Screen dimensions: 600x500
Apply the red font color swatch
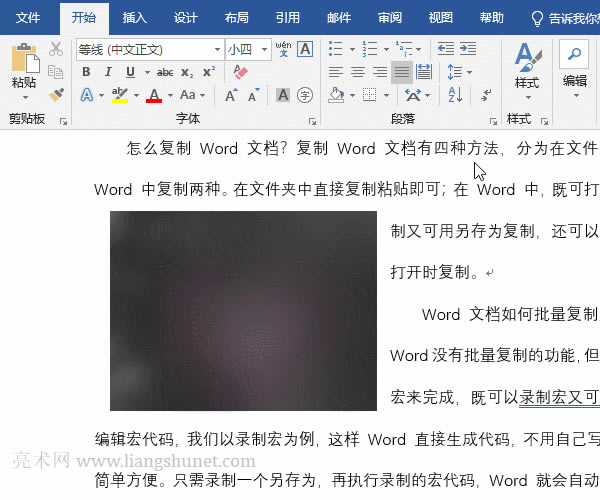(154, 95)
